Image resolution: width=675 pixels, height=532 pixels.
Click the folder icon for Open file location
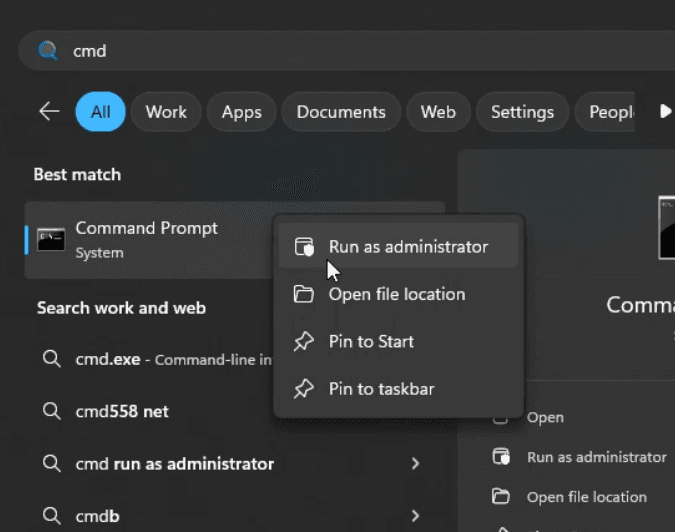click(x=303, y=294)
